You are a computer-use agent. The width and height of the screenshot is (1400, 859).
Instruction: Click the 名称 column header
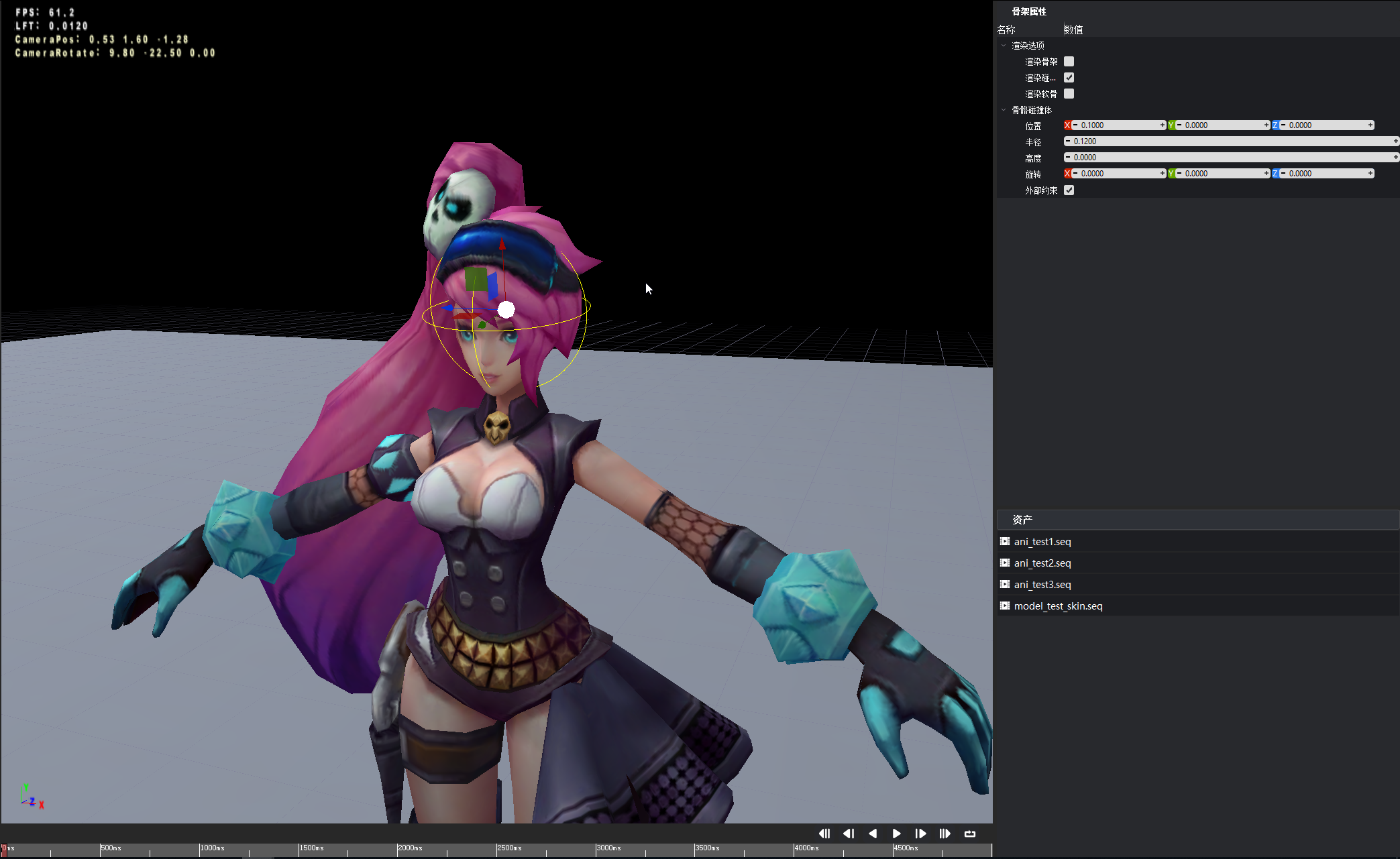tap(1006, 30)
